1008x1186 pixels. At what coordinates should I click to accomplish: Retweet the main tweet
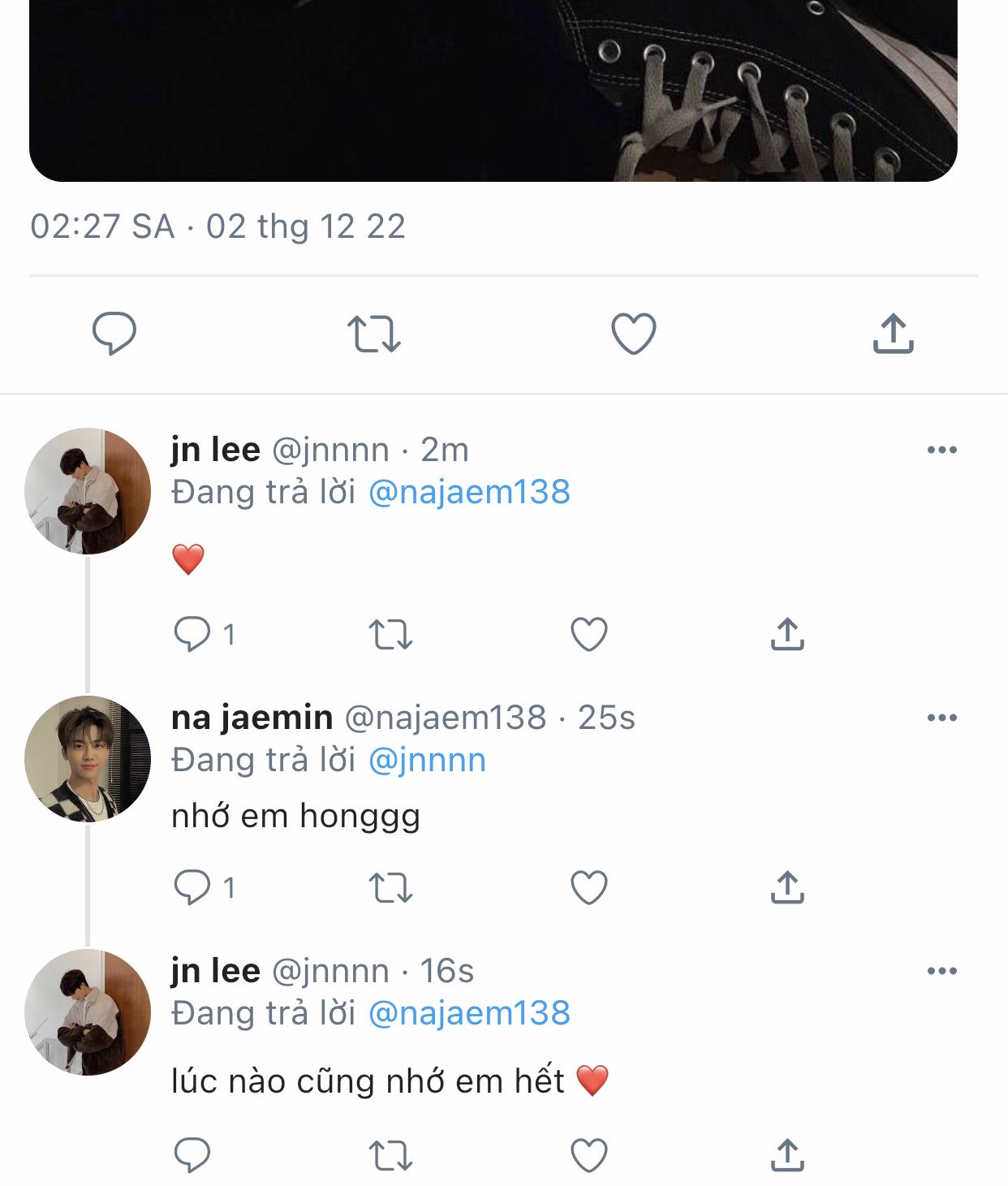click(373, 334)
